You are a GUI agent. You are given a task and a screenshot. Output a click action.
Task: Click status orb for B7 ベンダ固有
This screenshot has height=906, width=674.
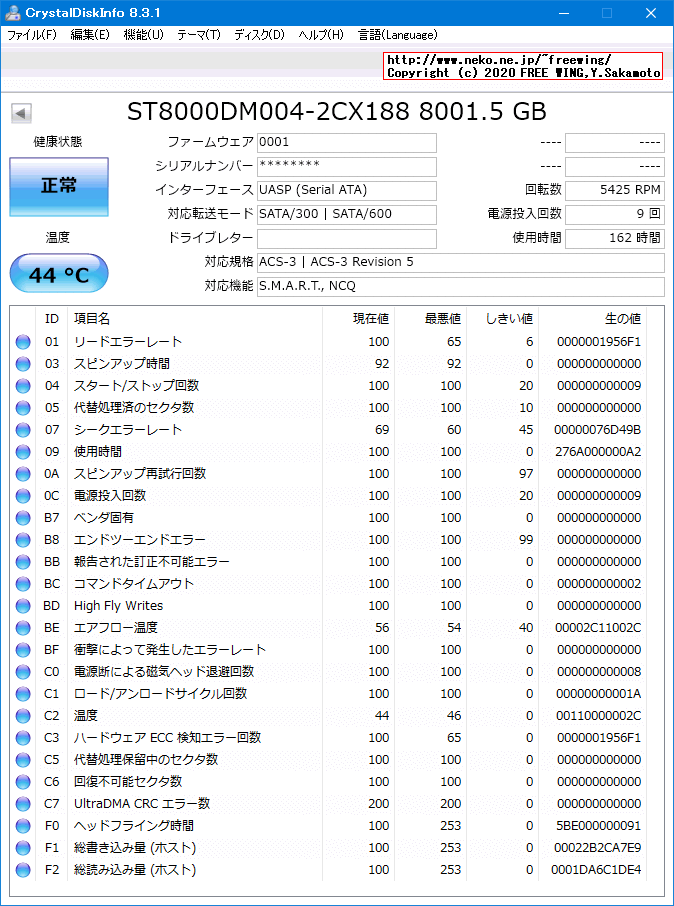[x=23, y=518]
